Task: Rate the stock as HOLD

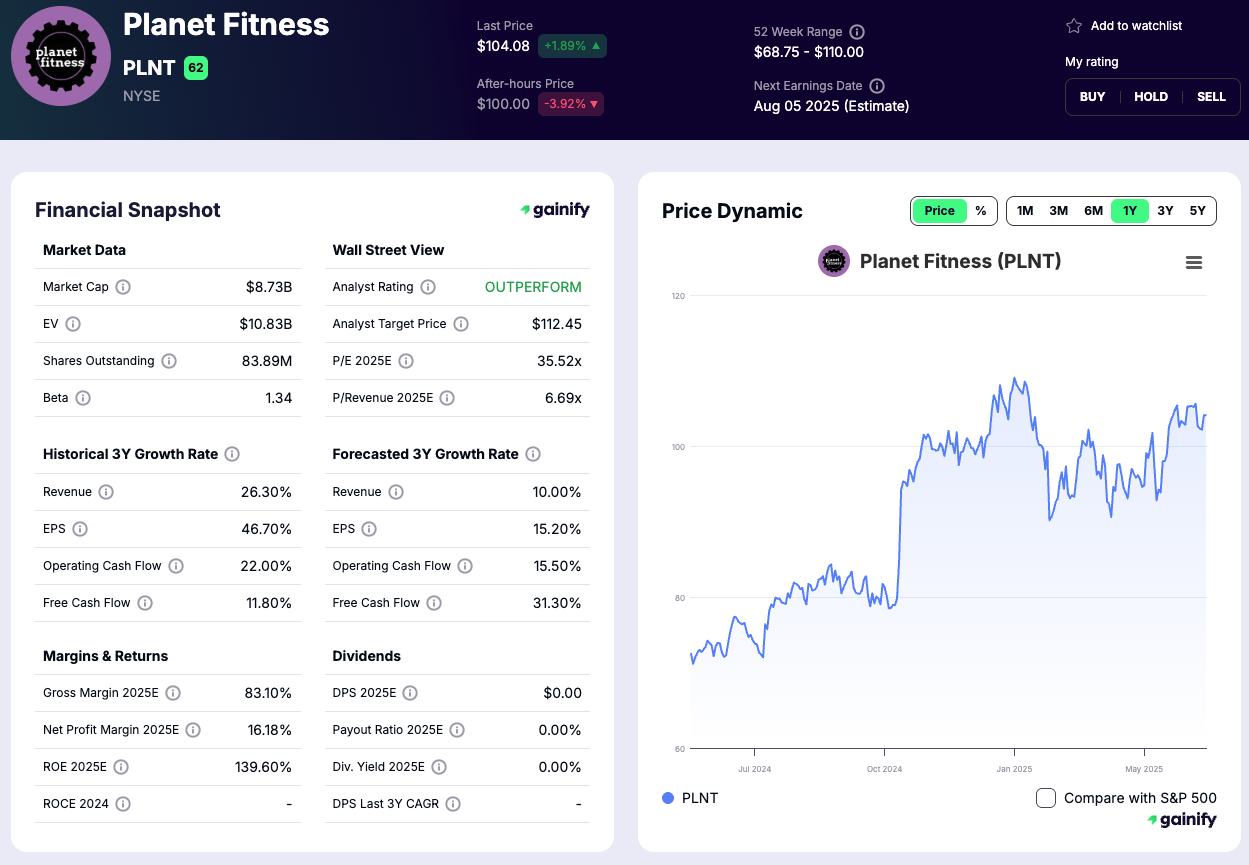Action: [x=1151, y=97]
